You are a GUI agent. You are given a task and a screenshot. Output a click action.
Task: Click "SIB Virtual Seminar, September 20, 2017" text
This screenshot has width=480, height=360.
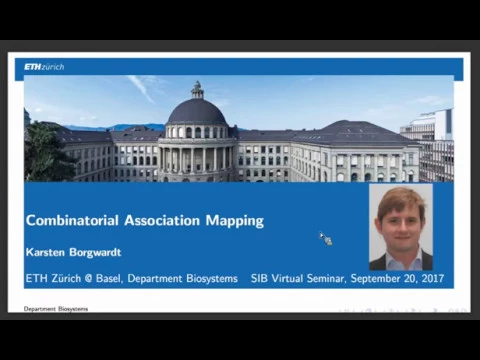pyautogui.click(x=347, y=278)
